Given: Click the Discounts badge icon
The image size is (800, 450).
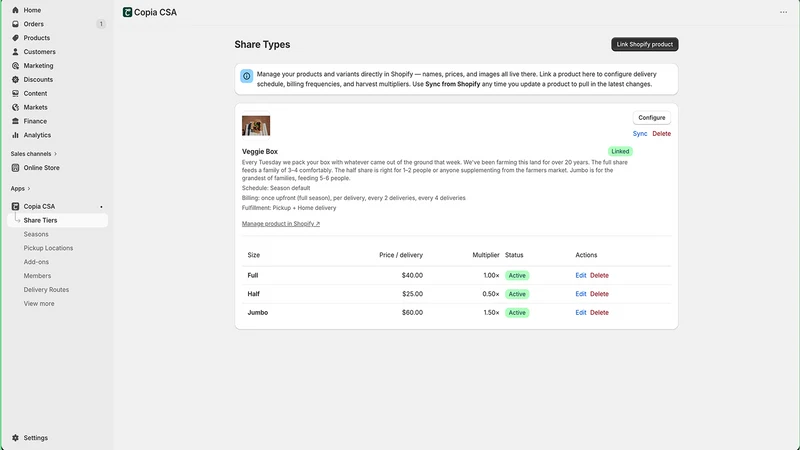Looking at the screenshot, I should click(x=15, y=80).
